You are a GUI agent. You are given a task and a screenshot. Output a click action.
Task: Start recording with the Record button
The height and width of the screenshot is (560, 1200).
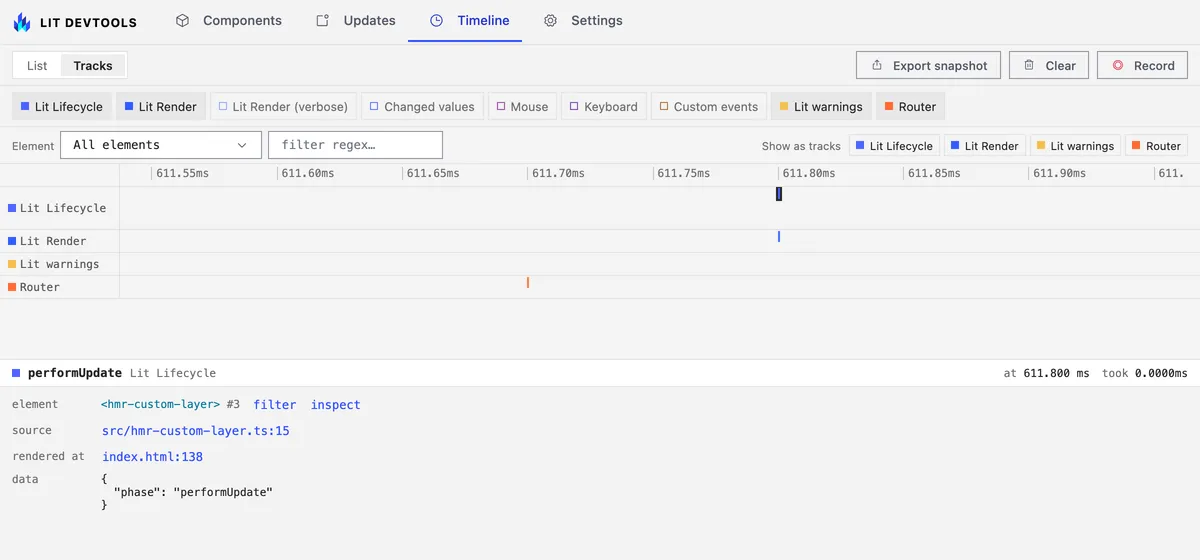[1143, 65]
